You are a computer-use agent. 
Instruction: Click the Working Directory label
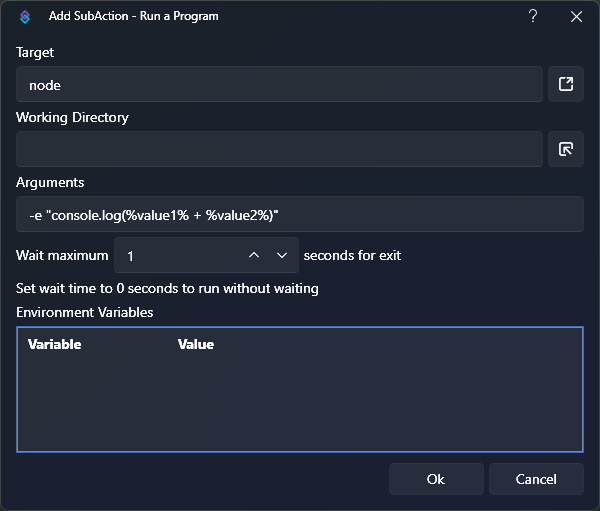[x=72, y=117]
